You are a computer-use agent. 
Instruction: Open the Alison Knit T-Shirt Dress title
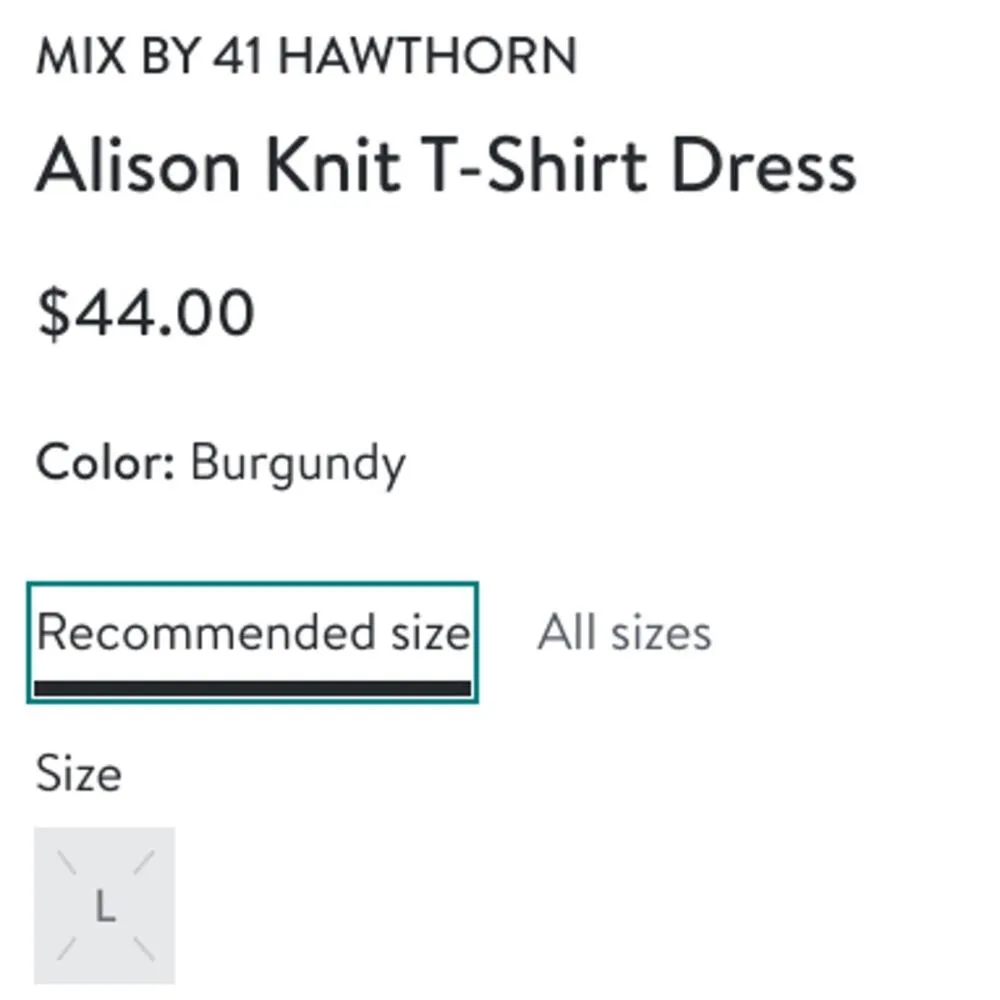447,165
